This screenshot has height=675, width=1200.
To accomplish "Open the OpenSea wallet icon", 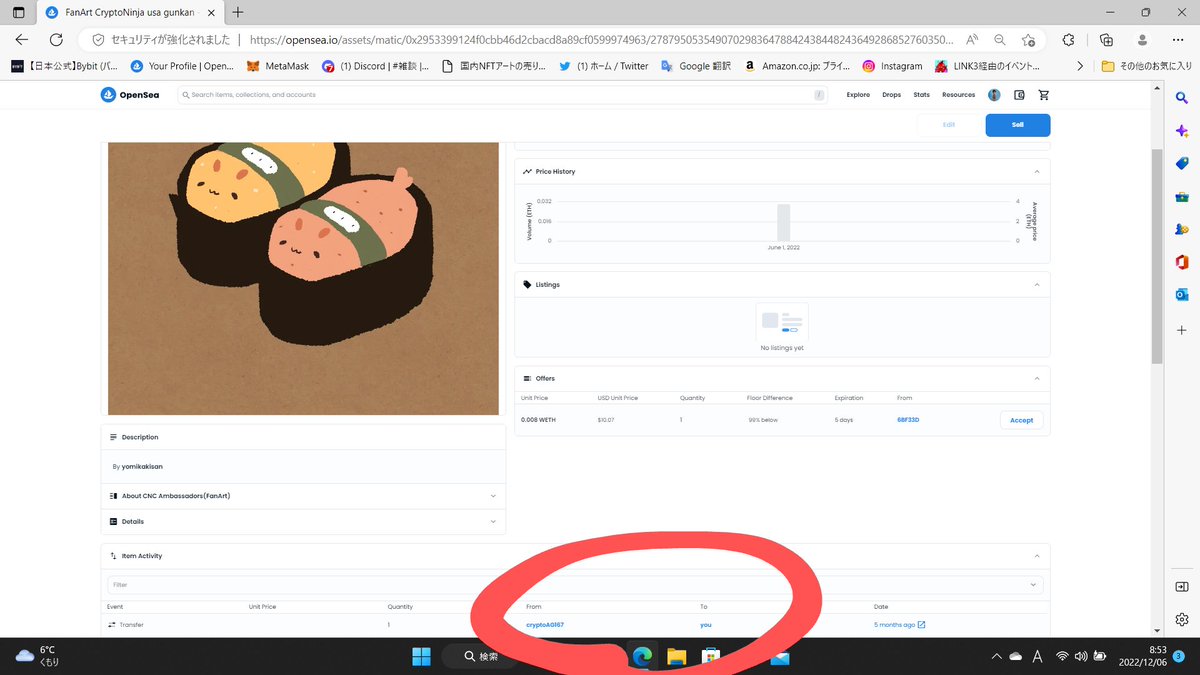I will coord(1019,95).
